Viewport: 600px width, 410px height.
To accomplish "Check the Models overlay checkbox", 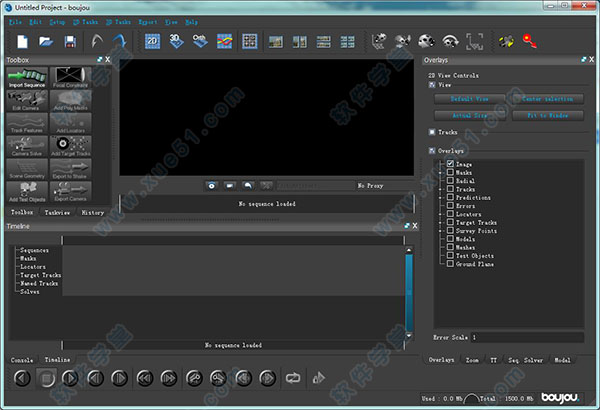I will coord(450,239).
